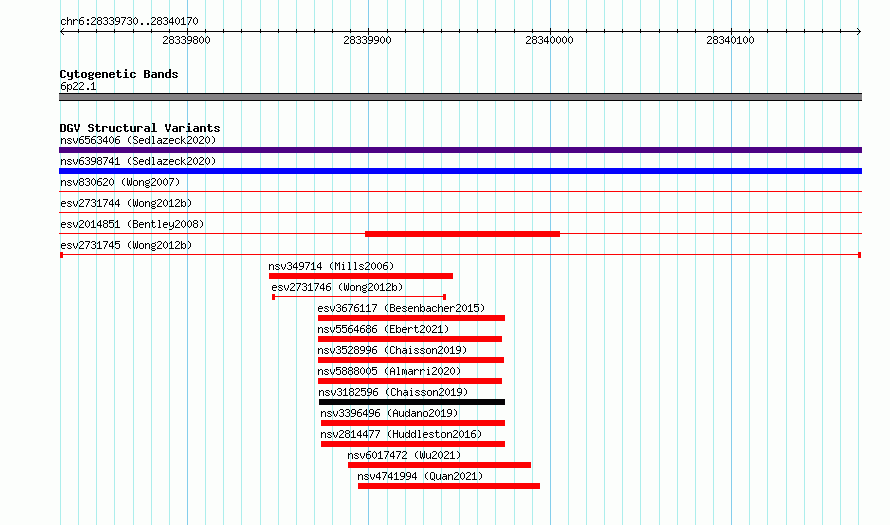Image resolution: width=890 pixels, height=525 pixels.
Task: Click the DGV Structural Variants track title
Action: [140, 128]
